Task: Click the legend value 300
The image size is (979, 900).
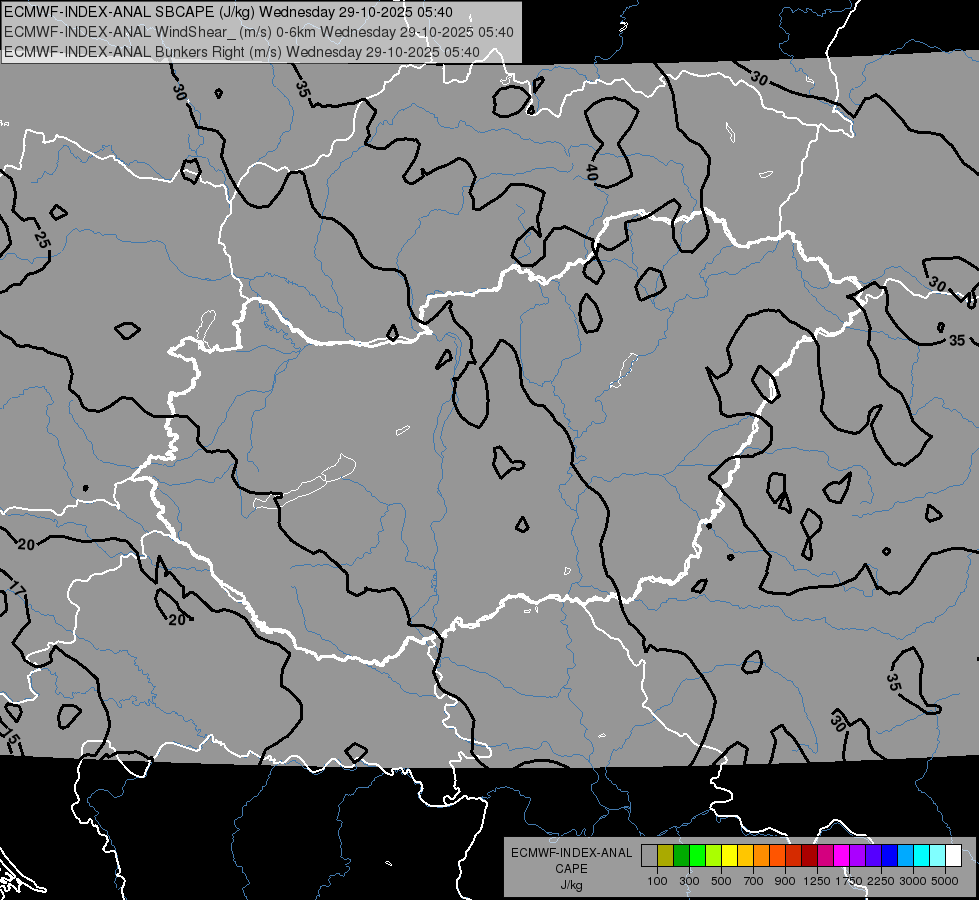Action: point(689,881)
